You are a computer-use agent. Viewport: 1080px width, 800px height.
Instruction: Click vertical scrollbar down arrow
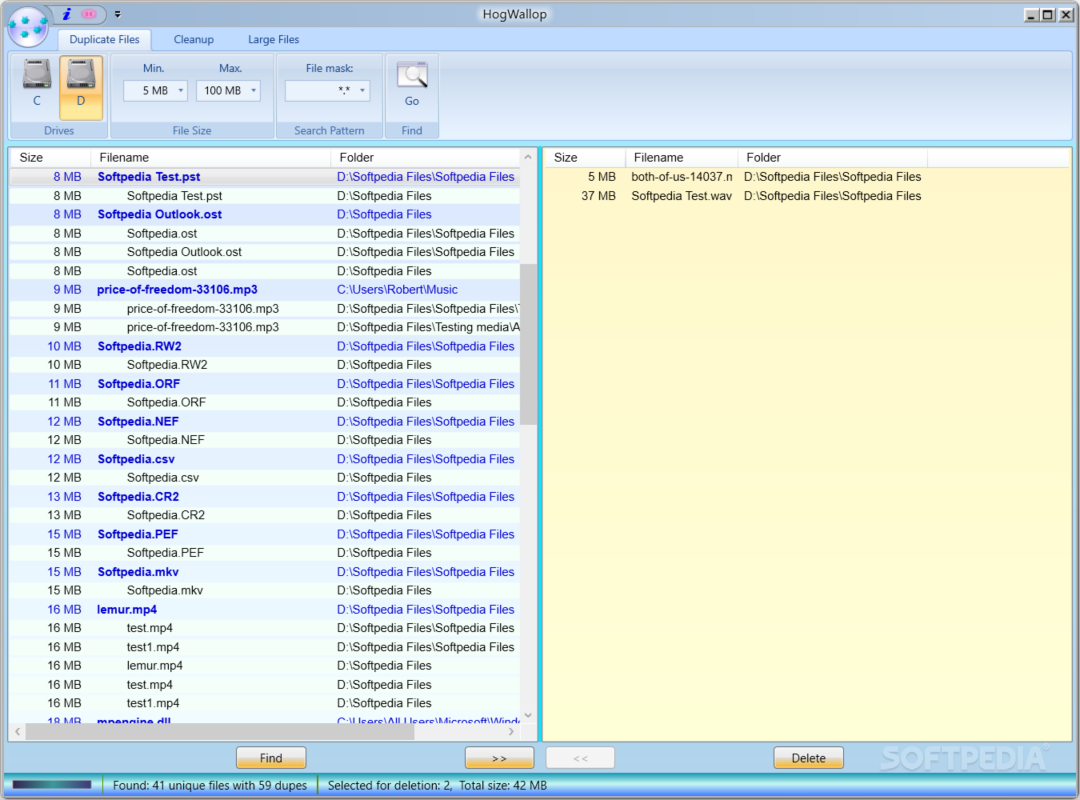tap(528, 715)
